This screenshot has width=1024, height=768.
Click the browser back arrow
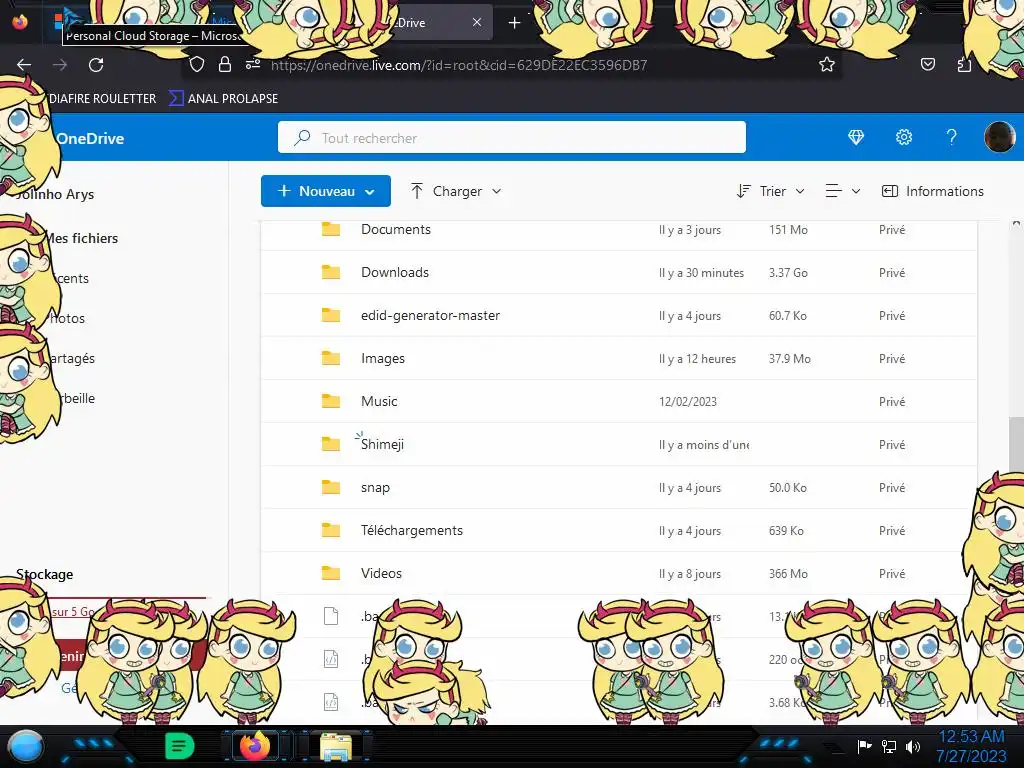24,65
